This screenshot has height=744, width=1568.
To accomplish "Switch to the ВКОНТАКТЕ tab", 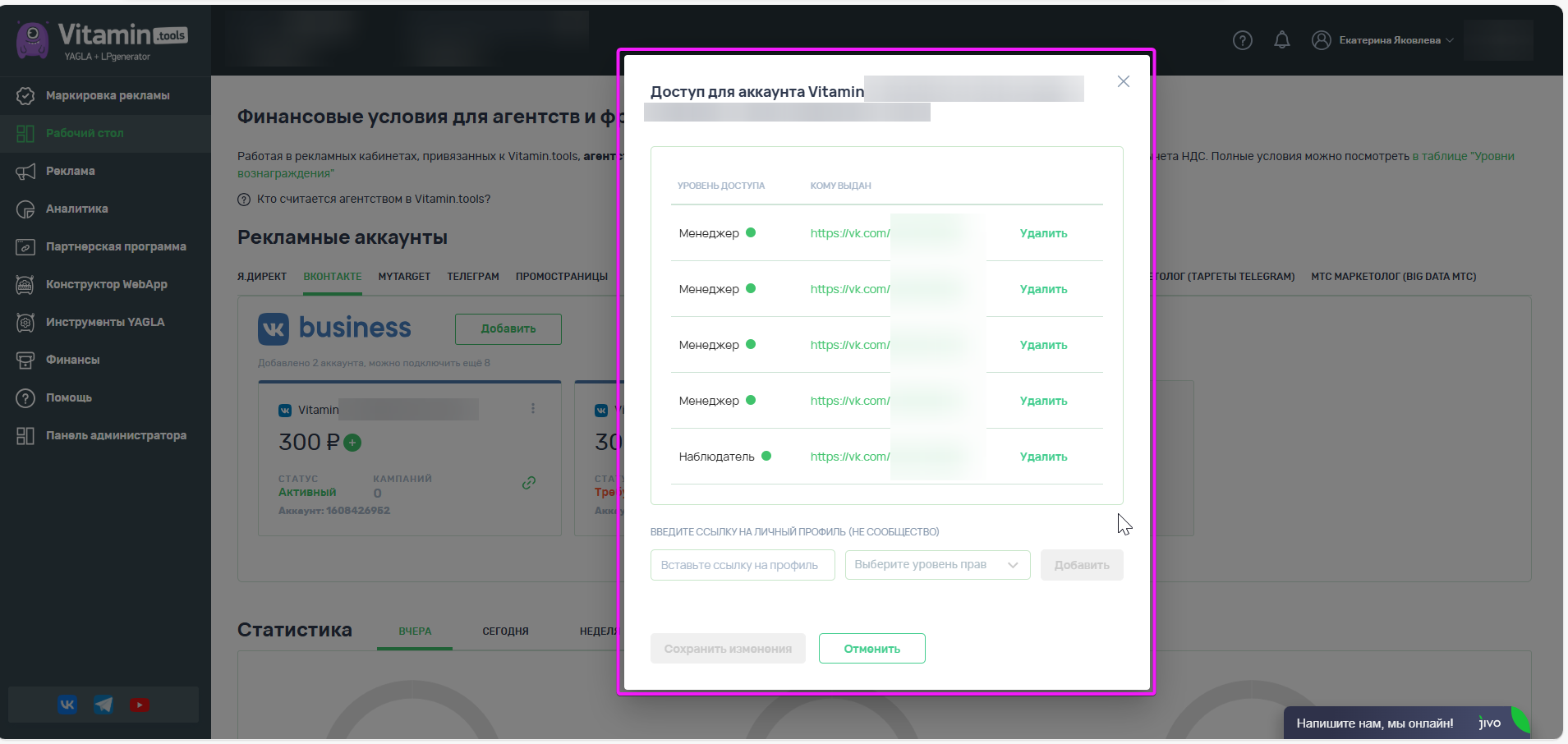I will click(333, 277).
